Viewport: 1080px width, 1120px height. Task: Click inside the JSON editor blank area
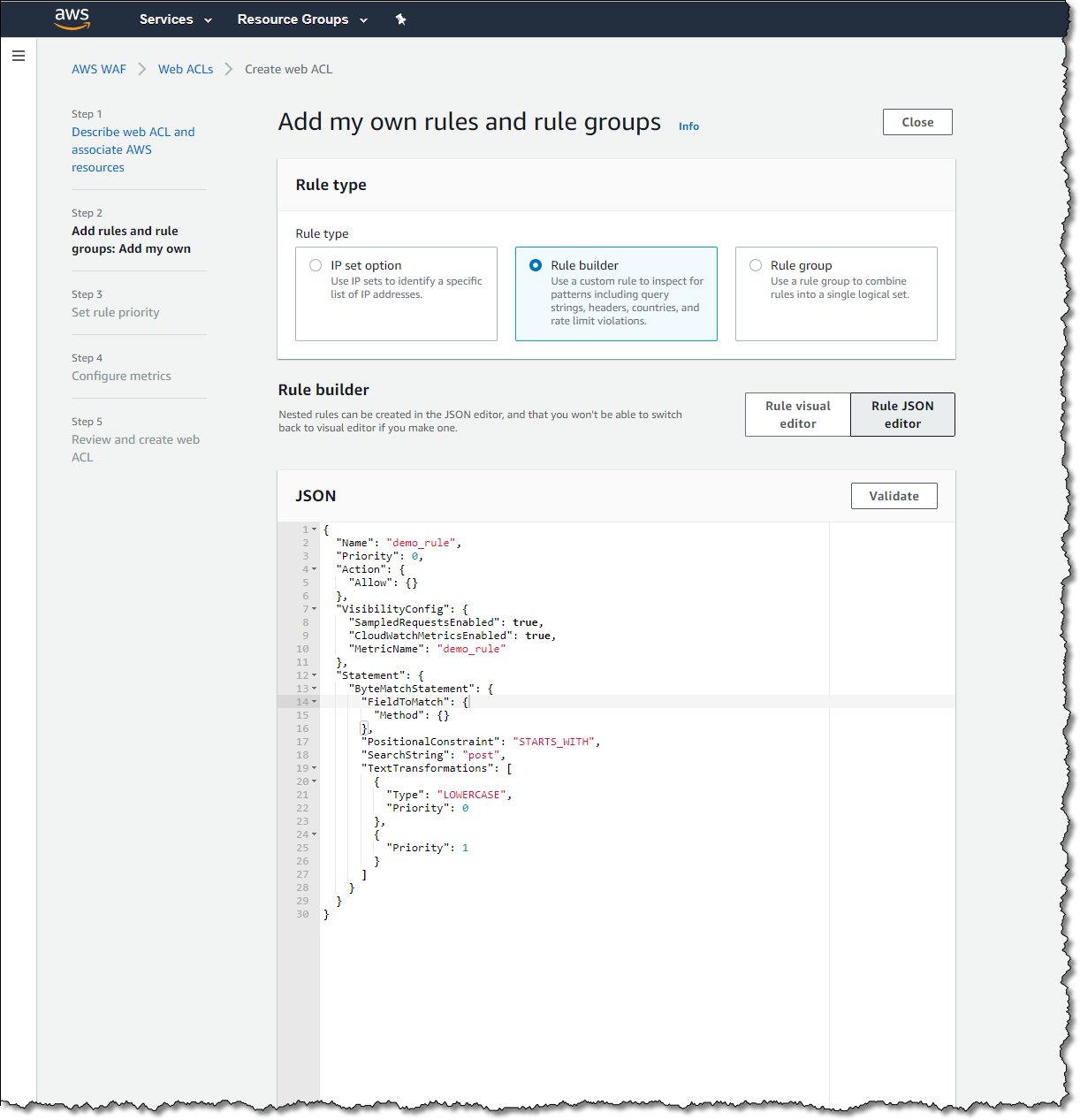pos(574,1008)
